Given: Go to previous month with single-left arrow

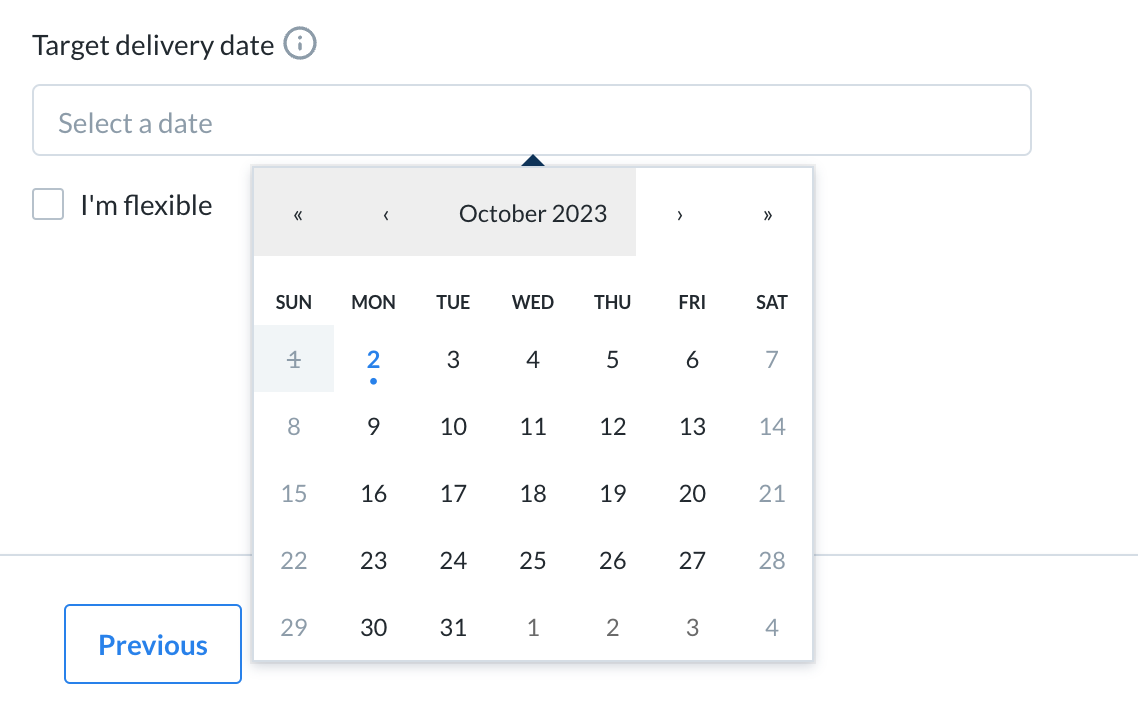Looking at the screenshot, I should click(386, 214).
